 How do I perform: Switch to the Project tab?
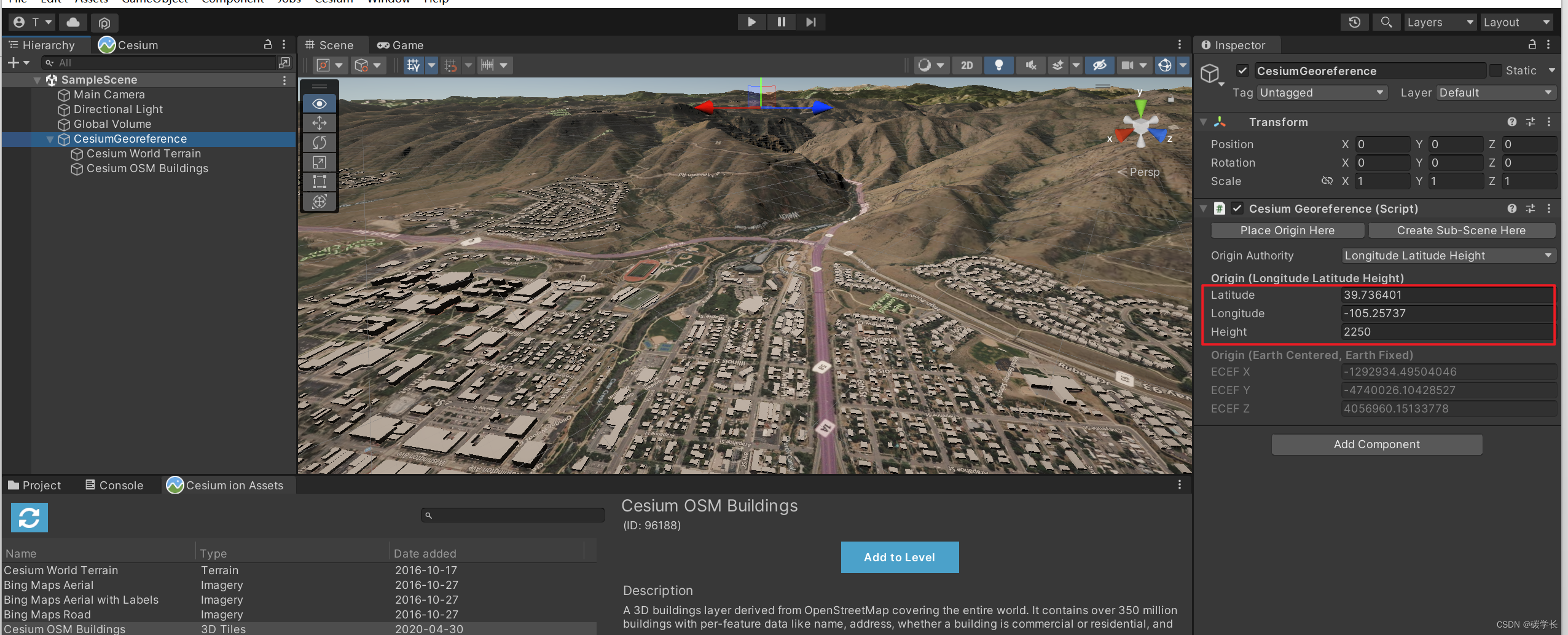pos(35,485)
